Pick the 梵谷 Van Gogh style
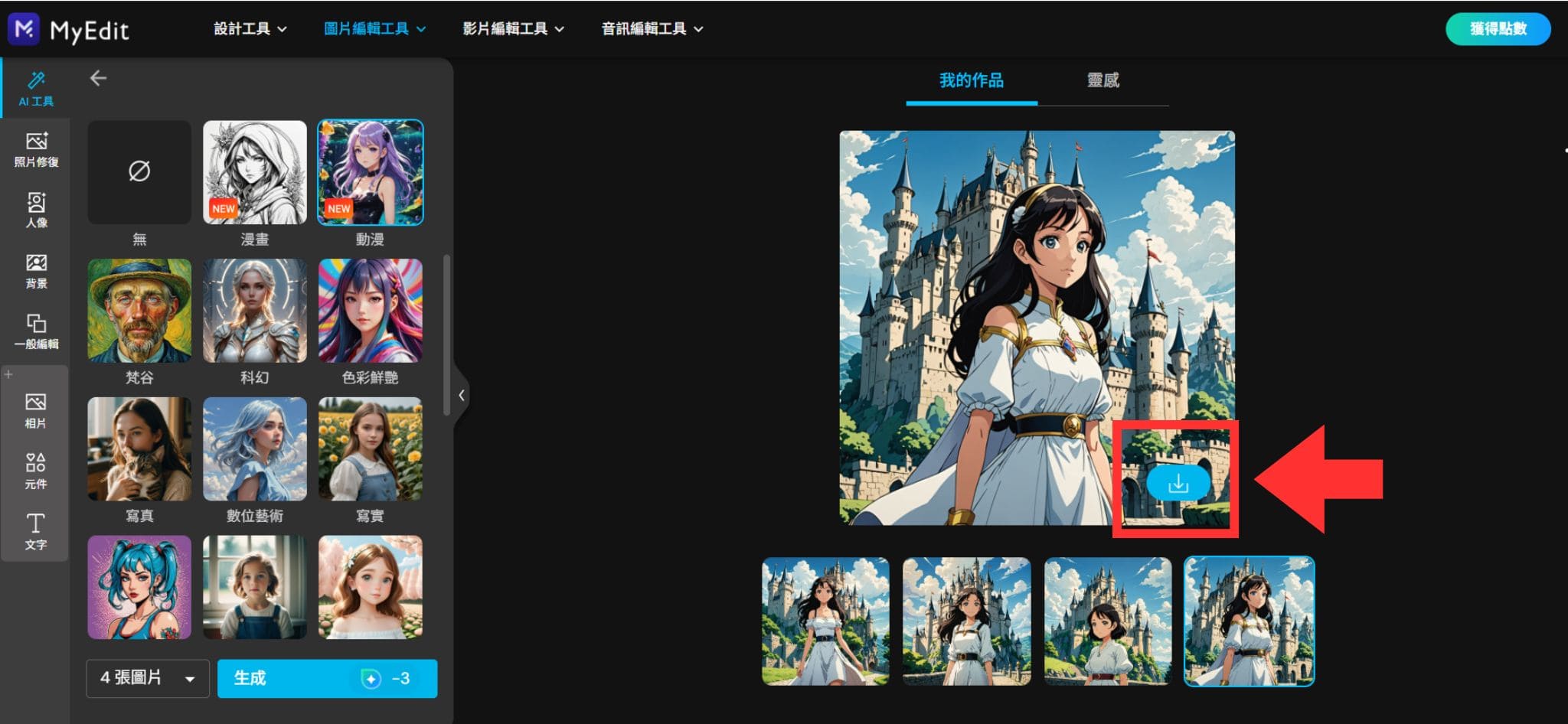Viewport: 1568px width, 724px height. point(139,311)
